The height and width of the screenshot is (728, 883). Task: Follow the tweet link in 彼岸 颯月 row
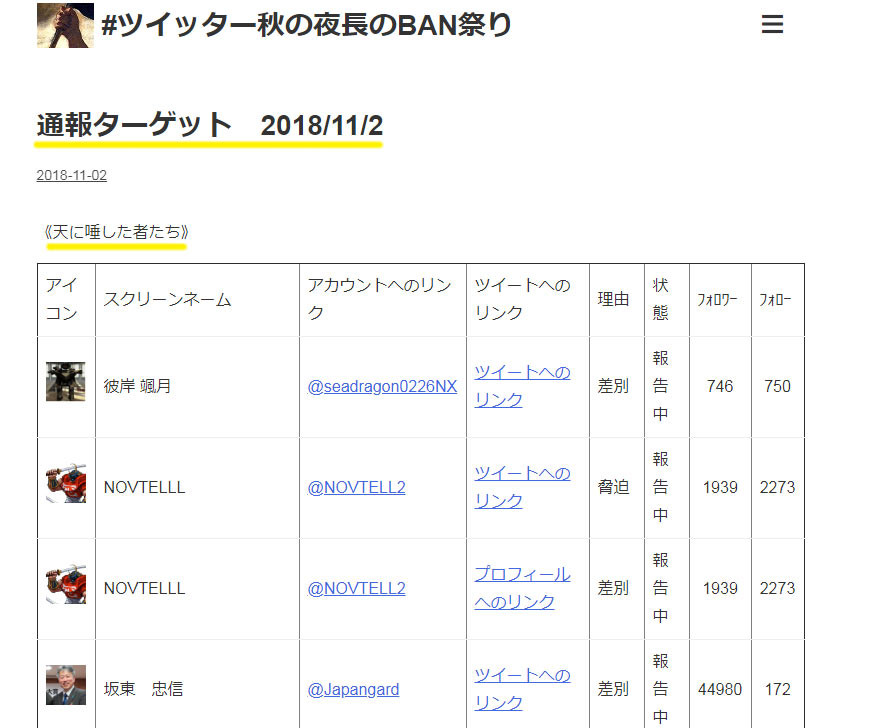coord(522,386)
